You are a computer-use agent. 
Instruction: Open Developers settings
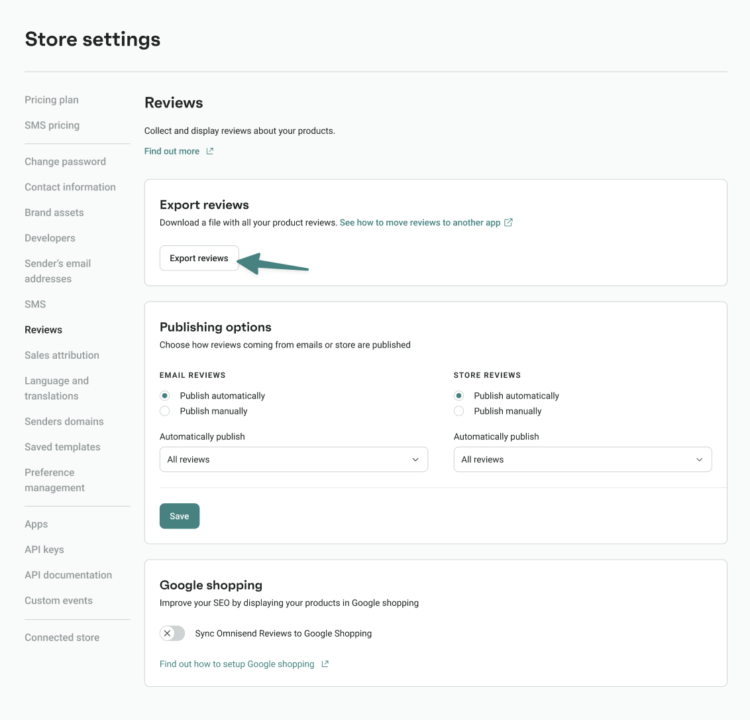click(x=50, y=238)
